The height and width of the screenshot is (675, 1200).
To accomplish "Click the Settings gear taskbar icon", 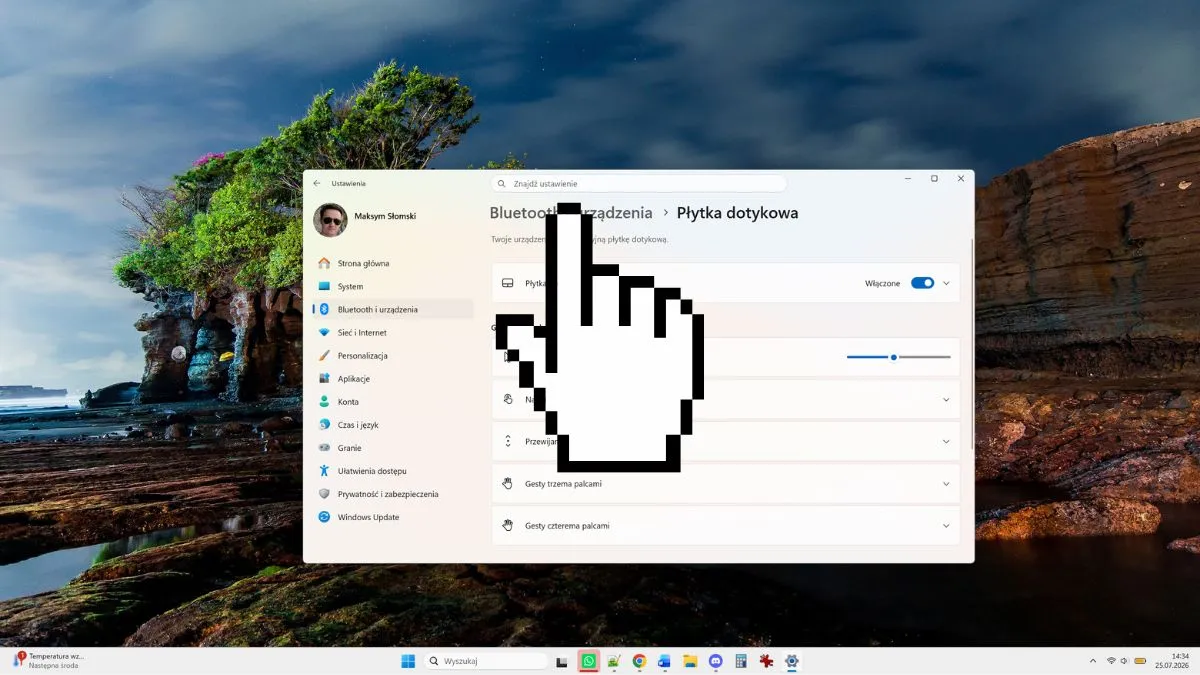I will click(x=792, y=661).
